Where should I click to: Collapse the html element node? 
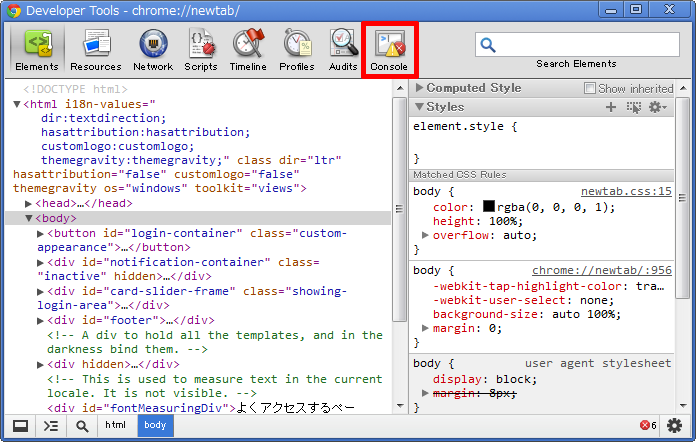pyautogui.click(x=17, y=104)
